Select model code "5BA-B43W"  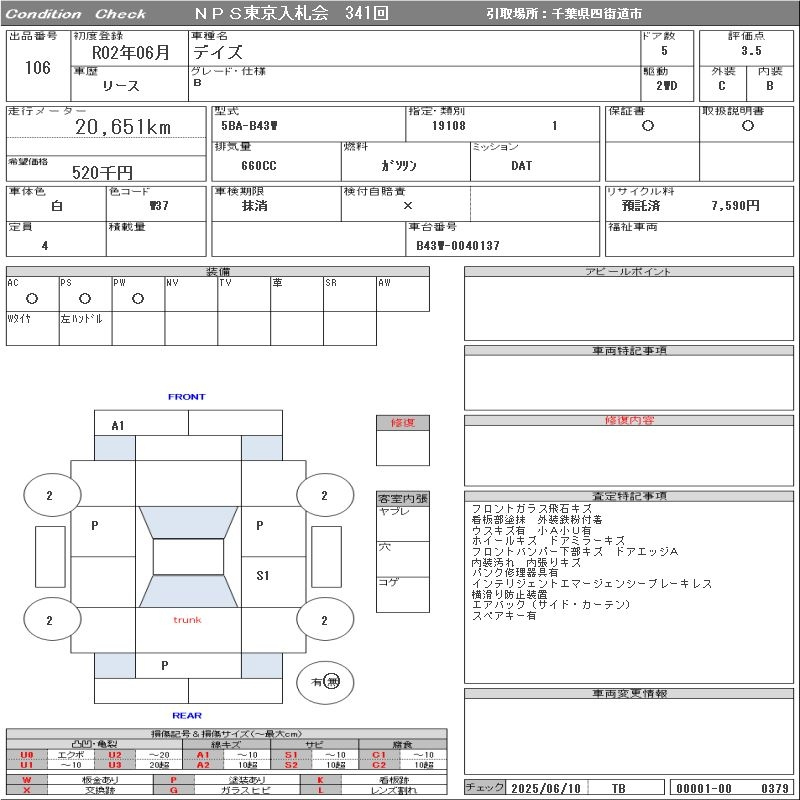(249, 126)
